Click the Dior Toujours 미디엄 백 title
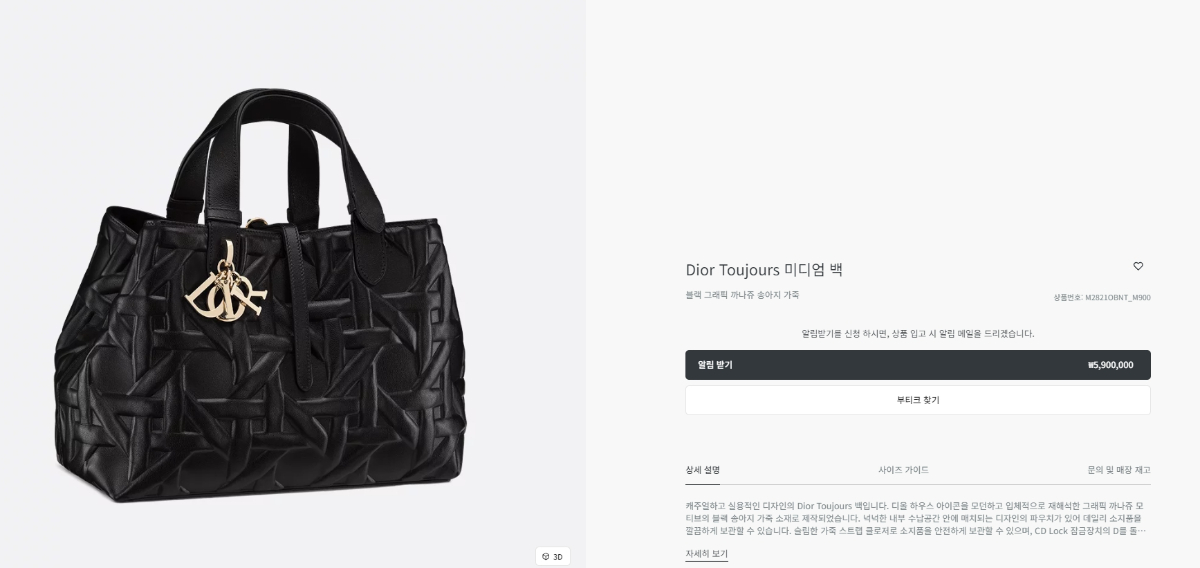The image size is (1200, 568). [764, 269]
